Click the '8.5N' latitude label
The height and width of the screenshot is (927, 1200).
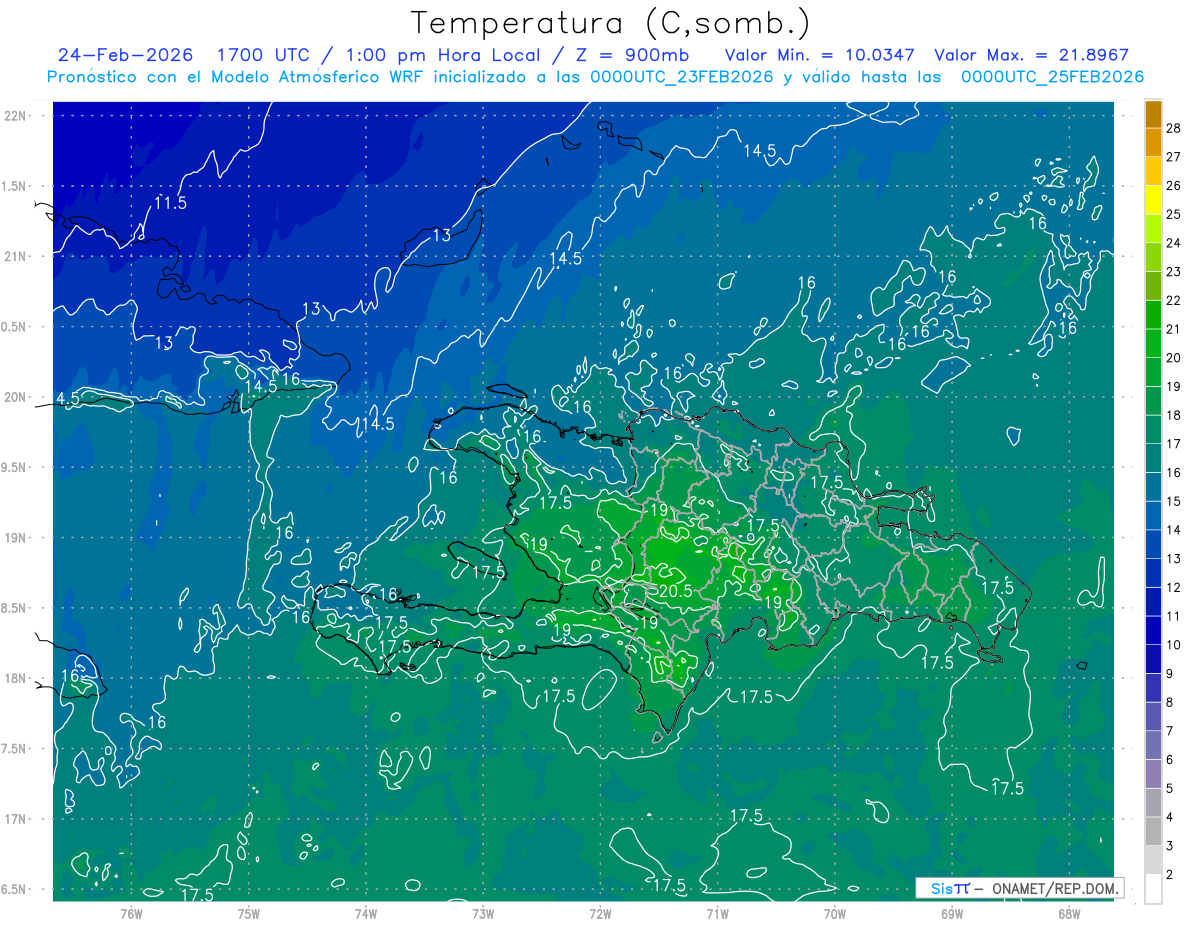click(x=14, y=608)
